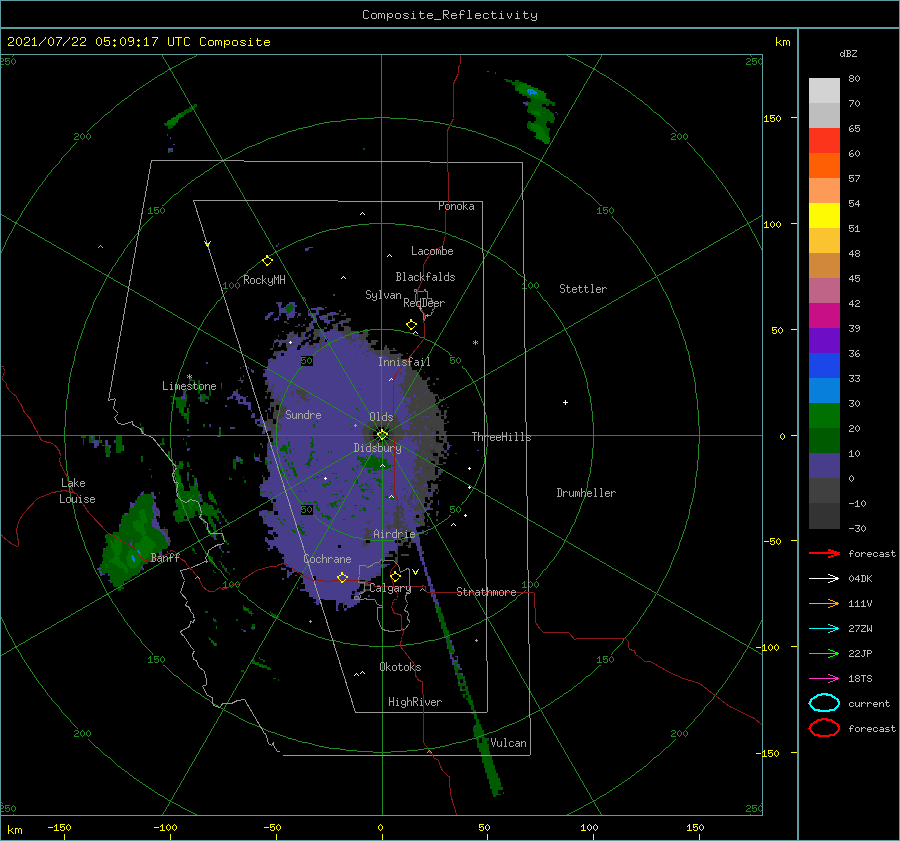Click the Drumheller city label
The width and height of the screenshot is (900, 841).
coord(586,493)
